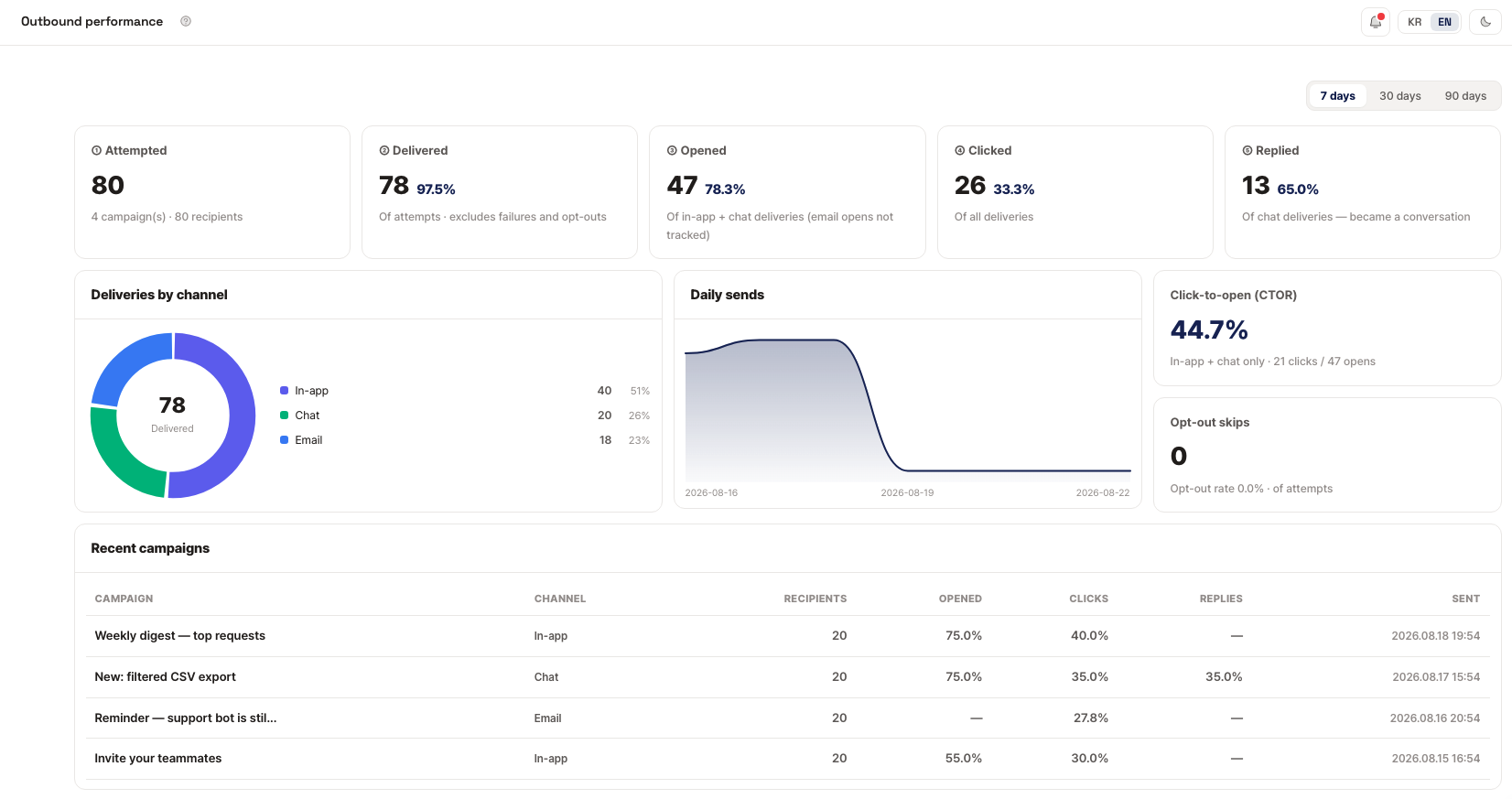The height and width of the screenshot is (799, 1512).
Task: Click the Opened card icon
Action: coord(672,150)
